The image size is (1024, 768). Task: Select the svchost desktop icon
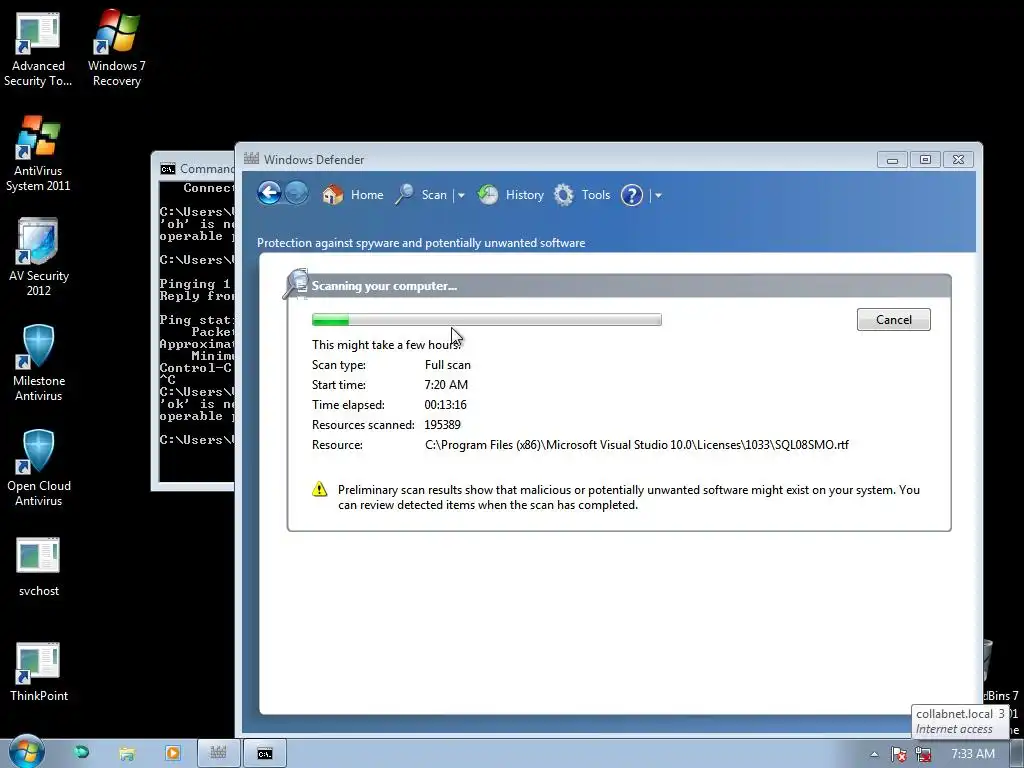pyautogui.click(x=39, y=567)
